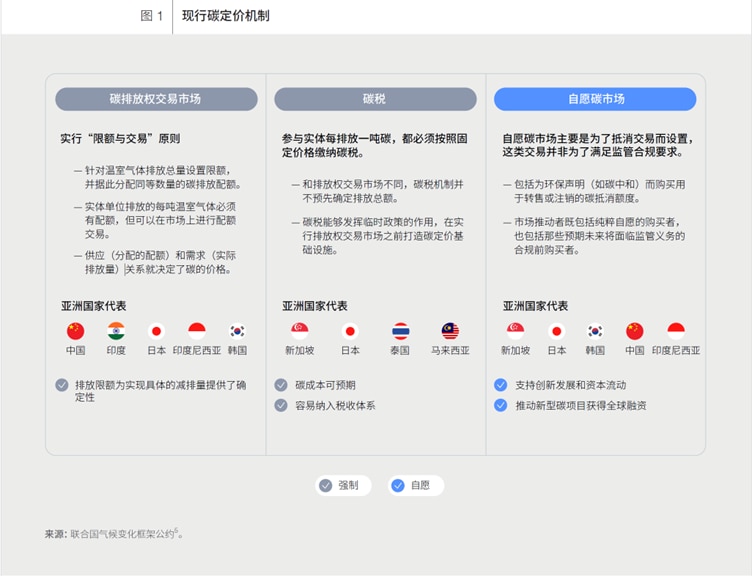Viewport: 752px width, 576px height.
Task: Click the Singapore flag under 碳税
Action: [x=299, y=331]
